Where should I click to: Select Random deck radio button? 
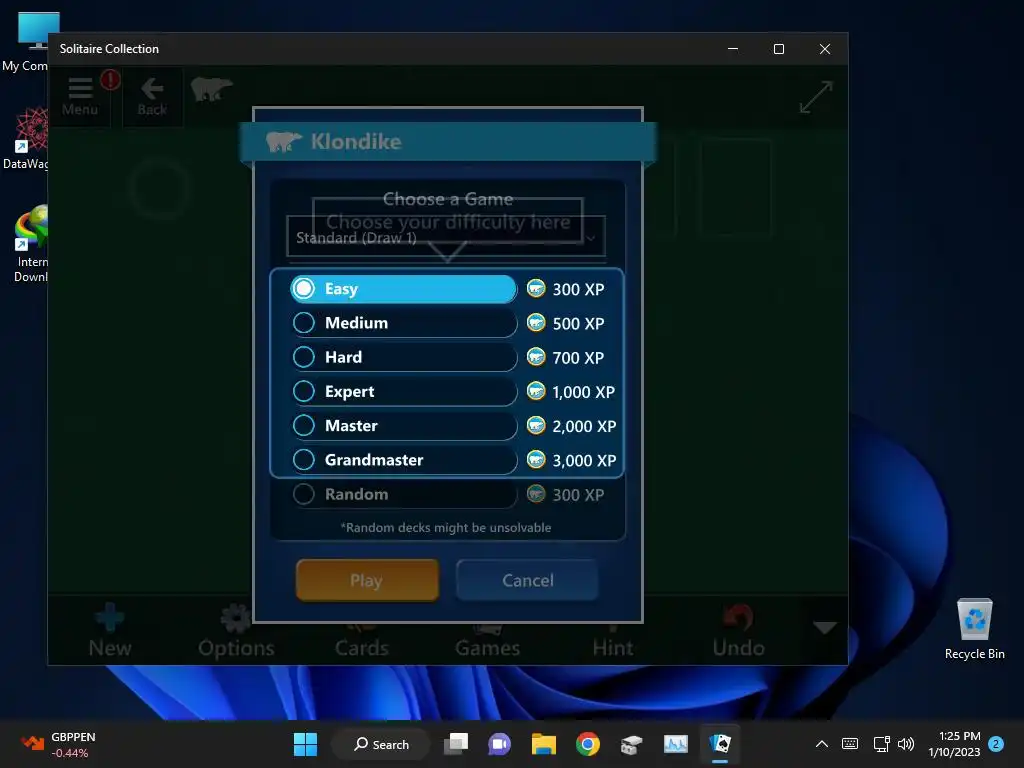[x=304, y=494]
